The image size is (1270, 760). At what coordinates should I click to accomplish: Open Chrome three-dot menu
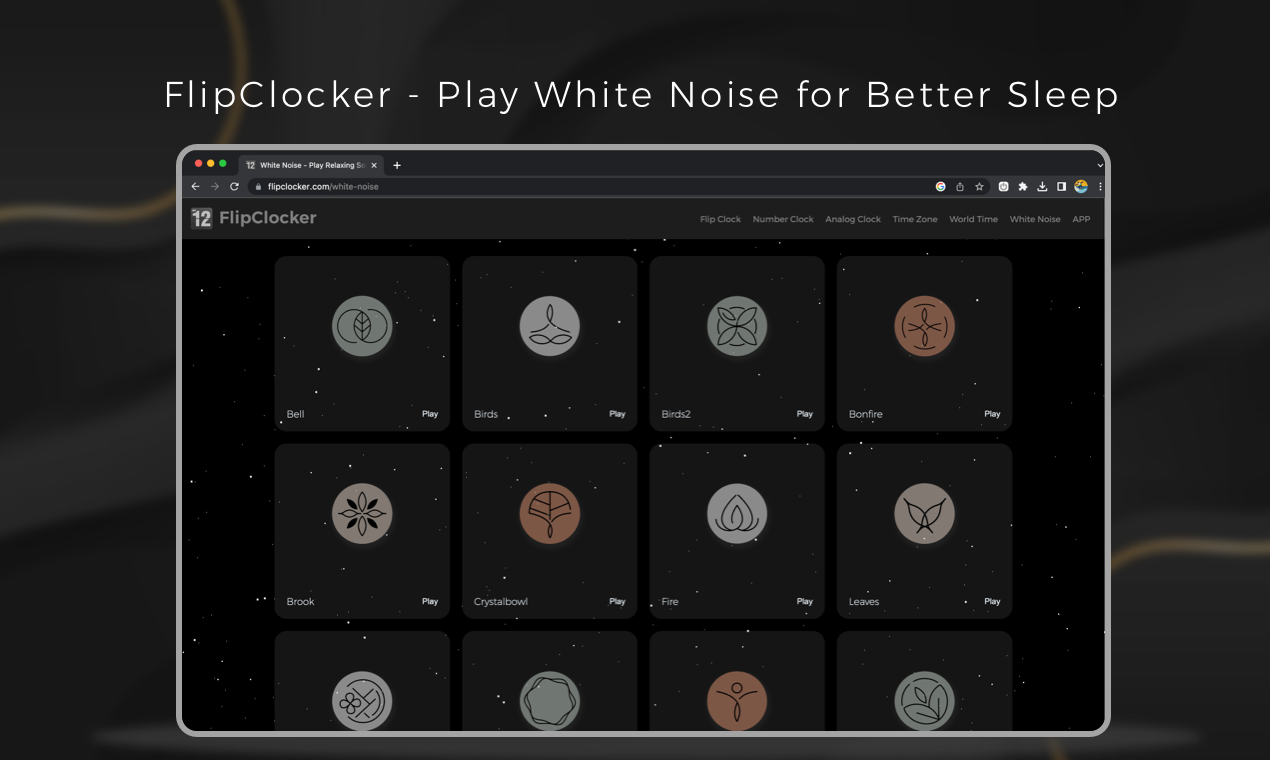(x=1100, y=186)
